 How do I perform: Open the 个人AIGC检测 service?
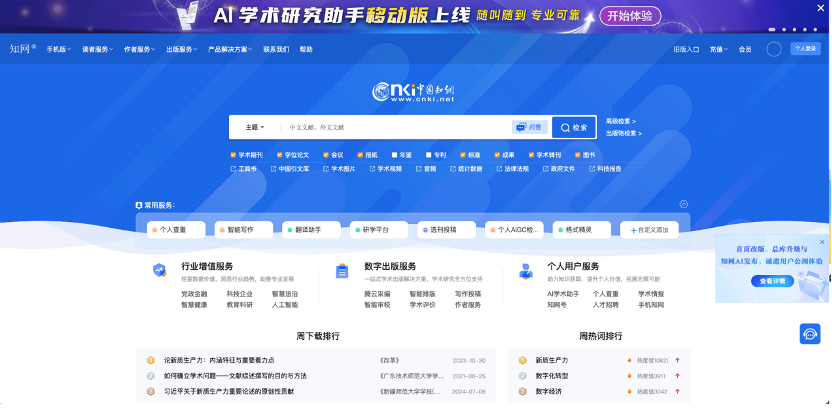pos(514,230)
